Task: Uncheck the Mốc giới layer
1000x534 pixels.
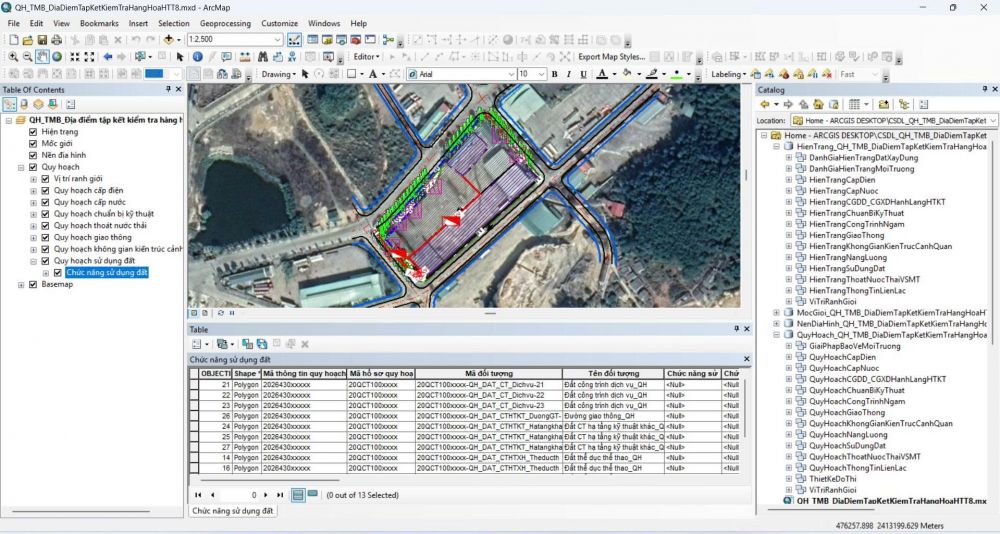Action: click(33, 144)
